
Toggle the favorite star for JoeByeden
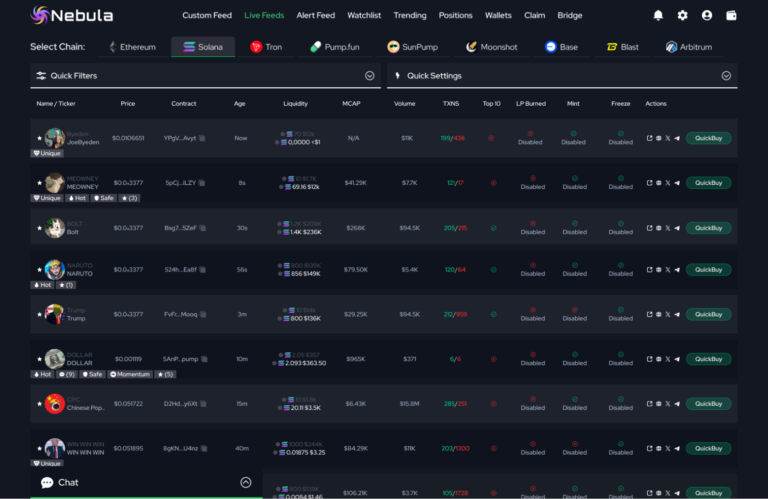pos(40,138)
